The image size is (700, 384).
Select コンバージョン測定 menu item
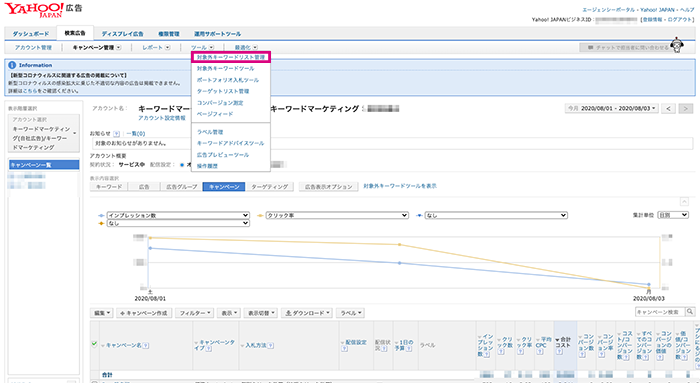tap(220, 103)
